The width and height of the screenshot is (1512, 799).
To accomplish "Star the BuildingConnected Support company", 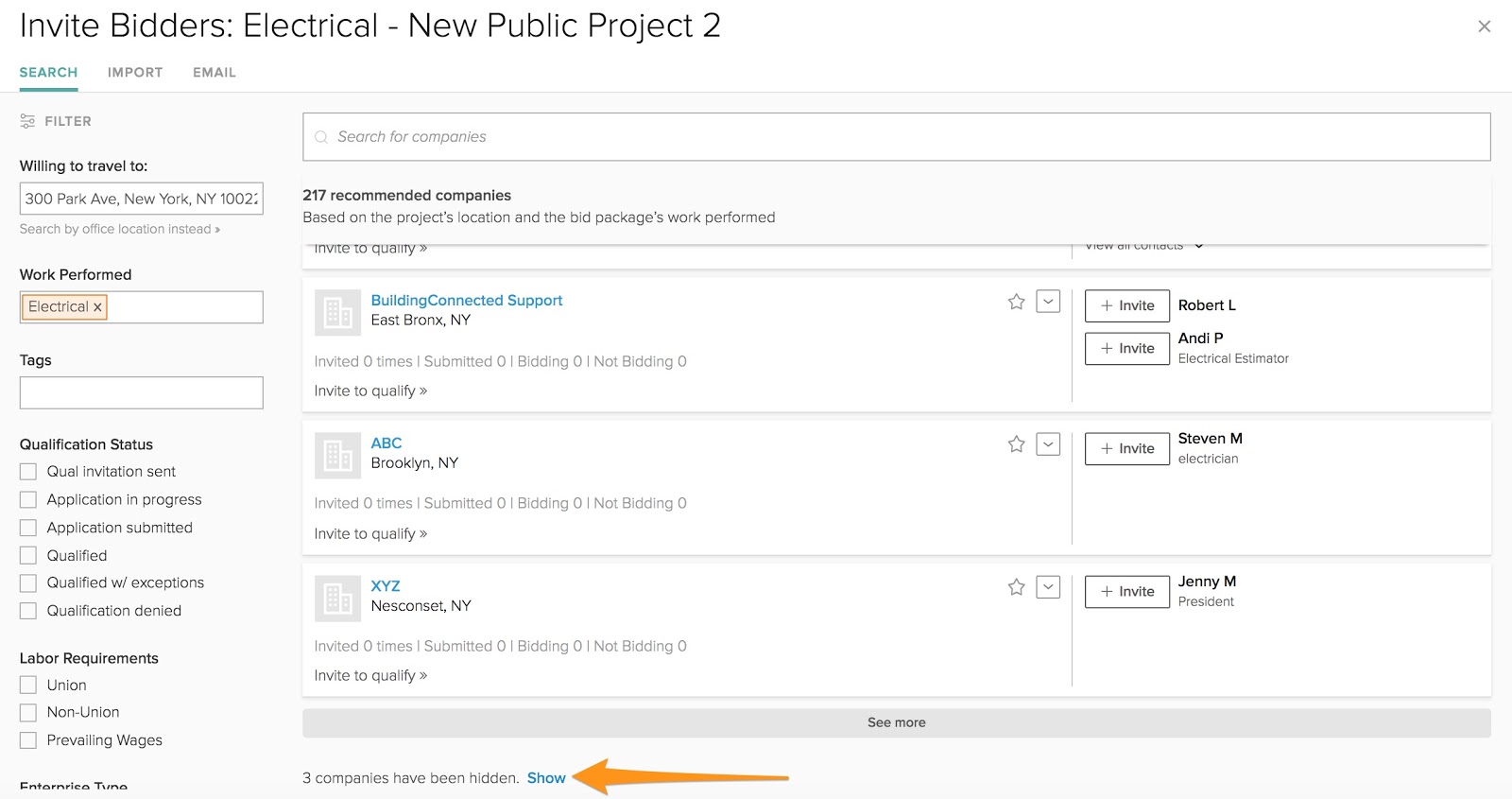I will [1016, 302].
